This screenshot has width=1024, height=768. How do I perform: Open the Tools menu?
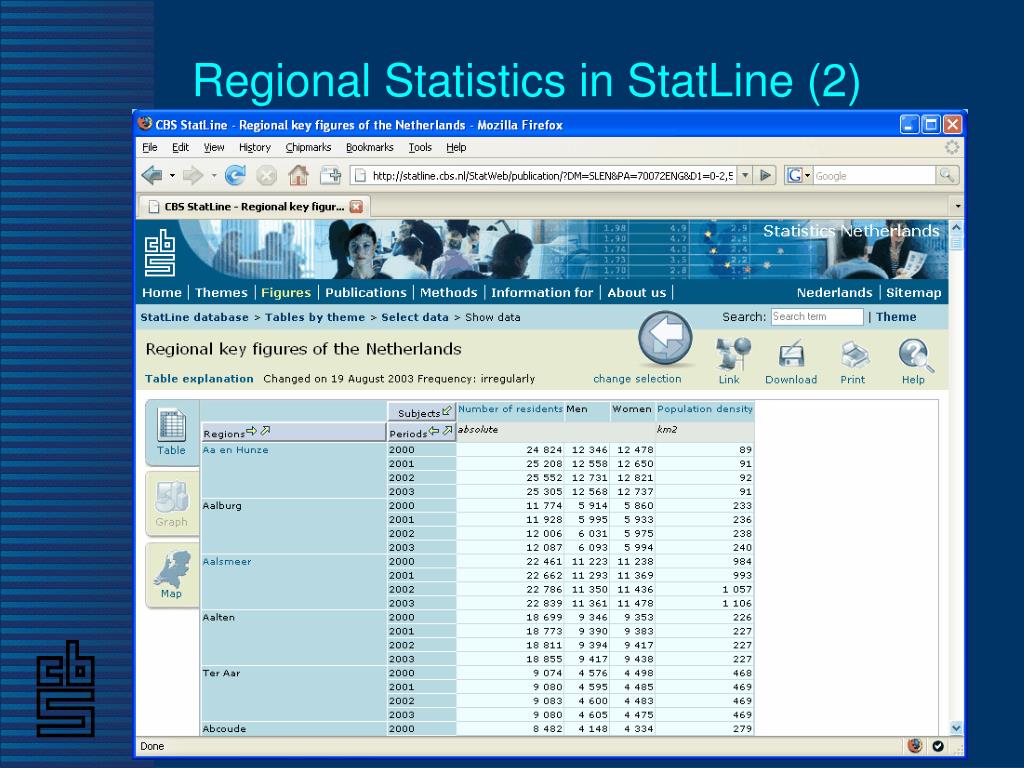tap(420, 148)
